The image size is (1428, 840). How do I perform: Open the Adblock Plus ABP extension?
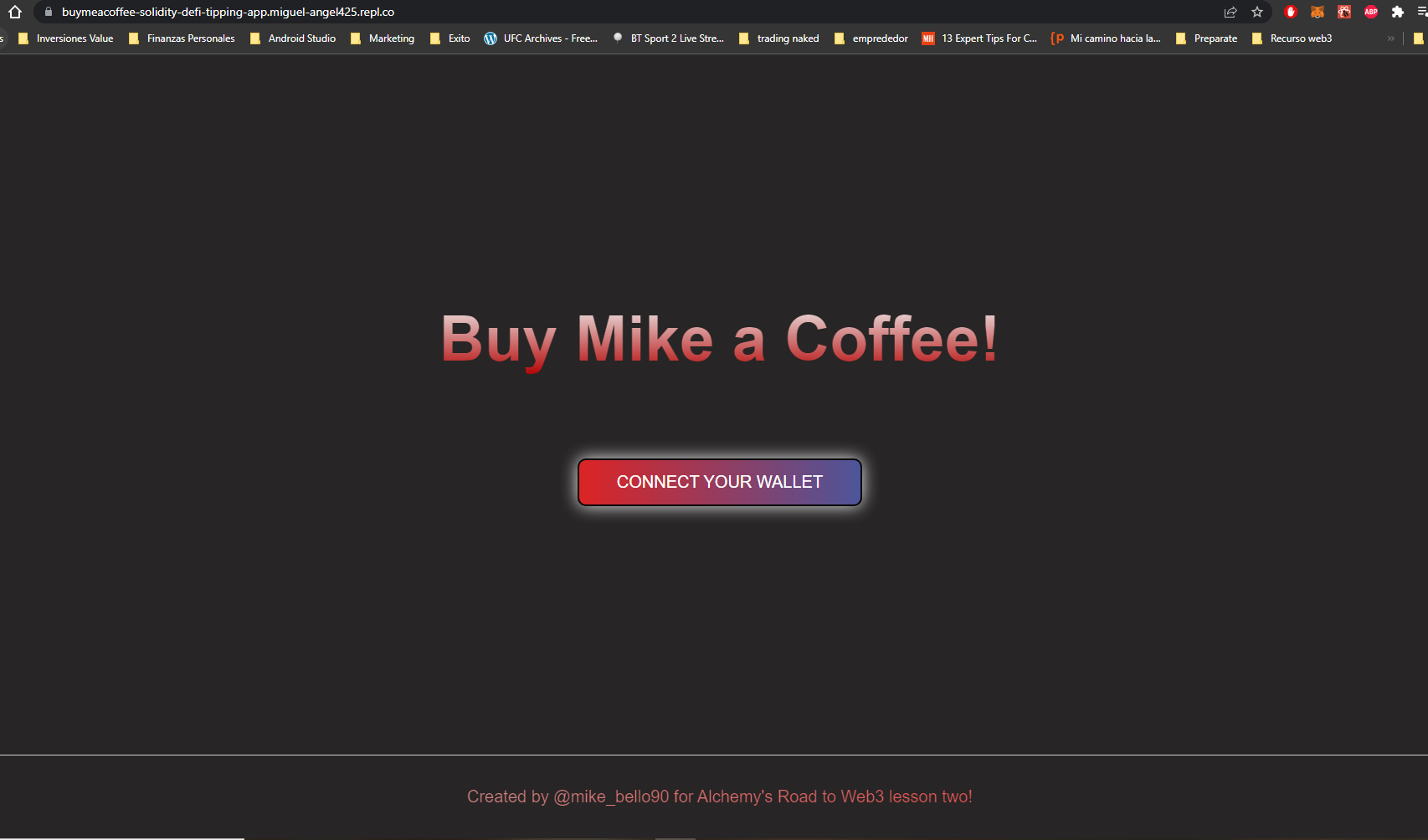(1371, 12)
